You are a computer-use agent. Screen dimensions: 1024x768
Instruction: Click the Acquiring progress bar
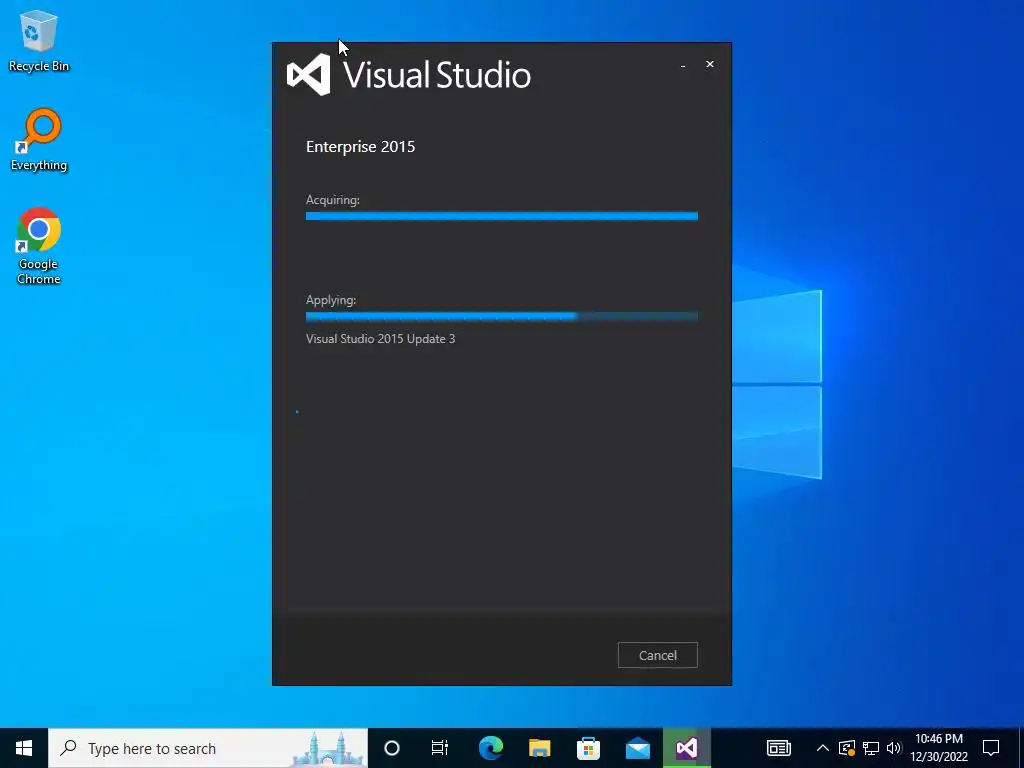[502, 216]
